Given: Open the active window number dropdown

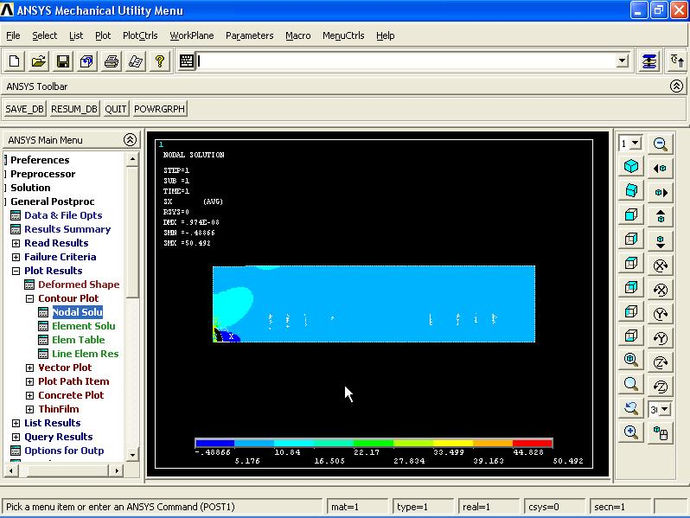Looking at the screenshot, I should coord(635,143).
